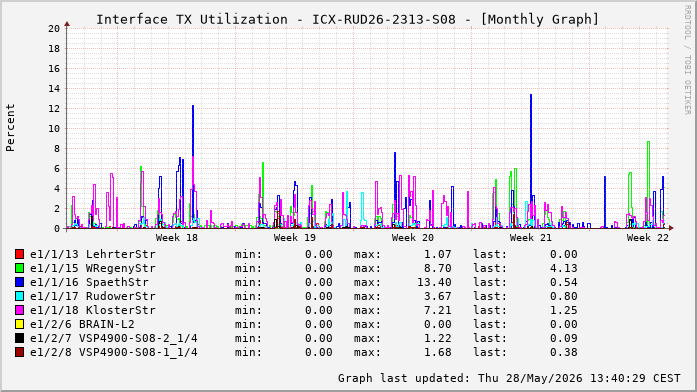
Task: Click the green swatch for e1/1/15 WRegenyStr
Action: pyautogui.click(x=19, y=268)
